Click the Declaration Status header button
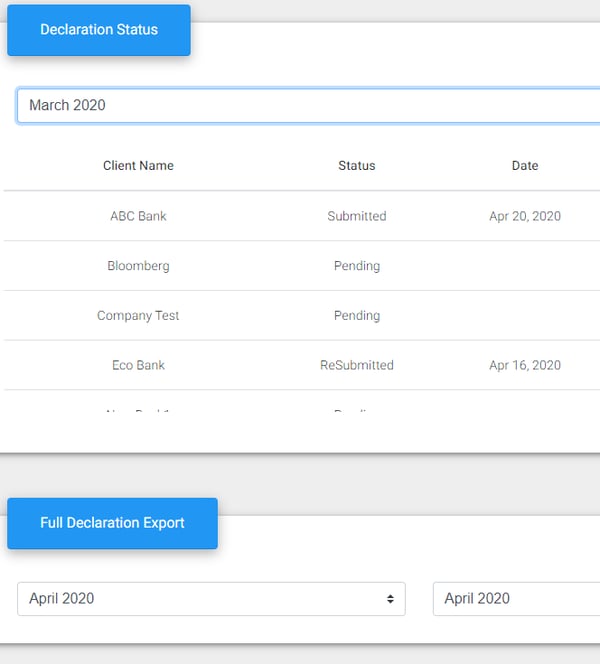The height and width of the screenshot is (664, 600). pyautogui.click(x=99, y=30)
